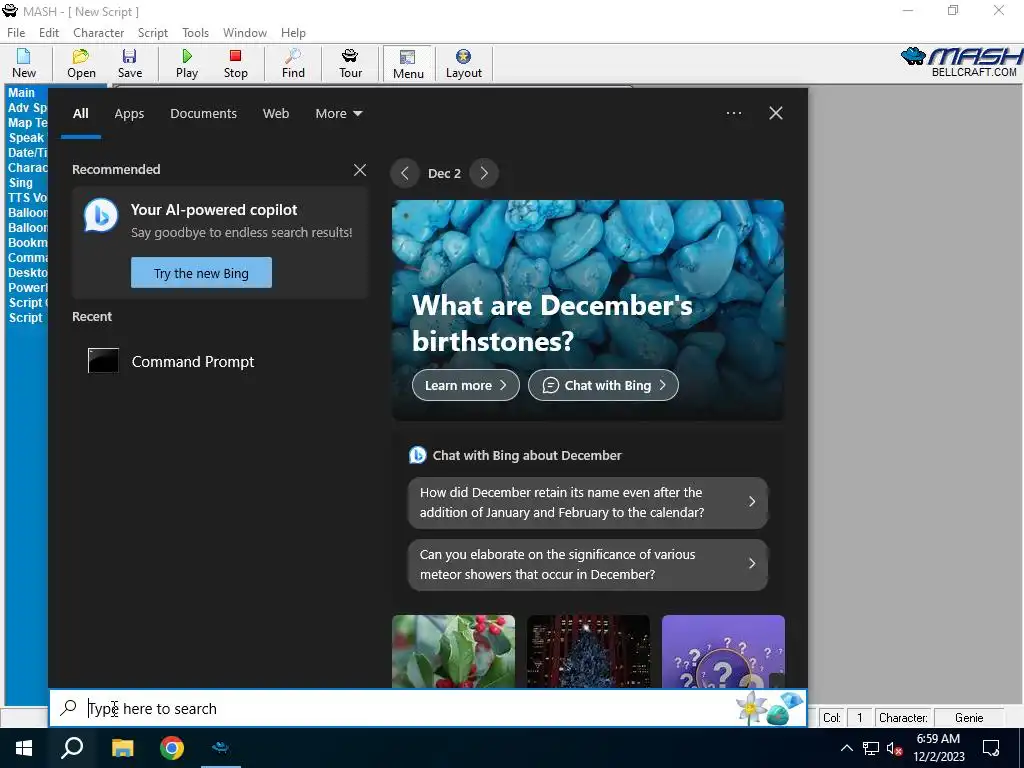Click the network tray icon
The height and width of the screenshot is (768, 1024).
(x=871, y=748)
